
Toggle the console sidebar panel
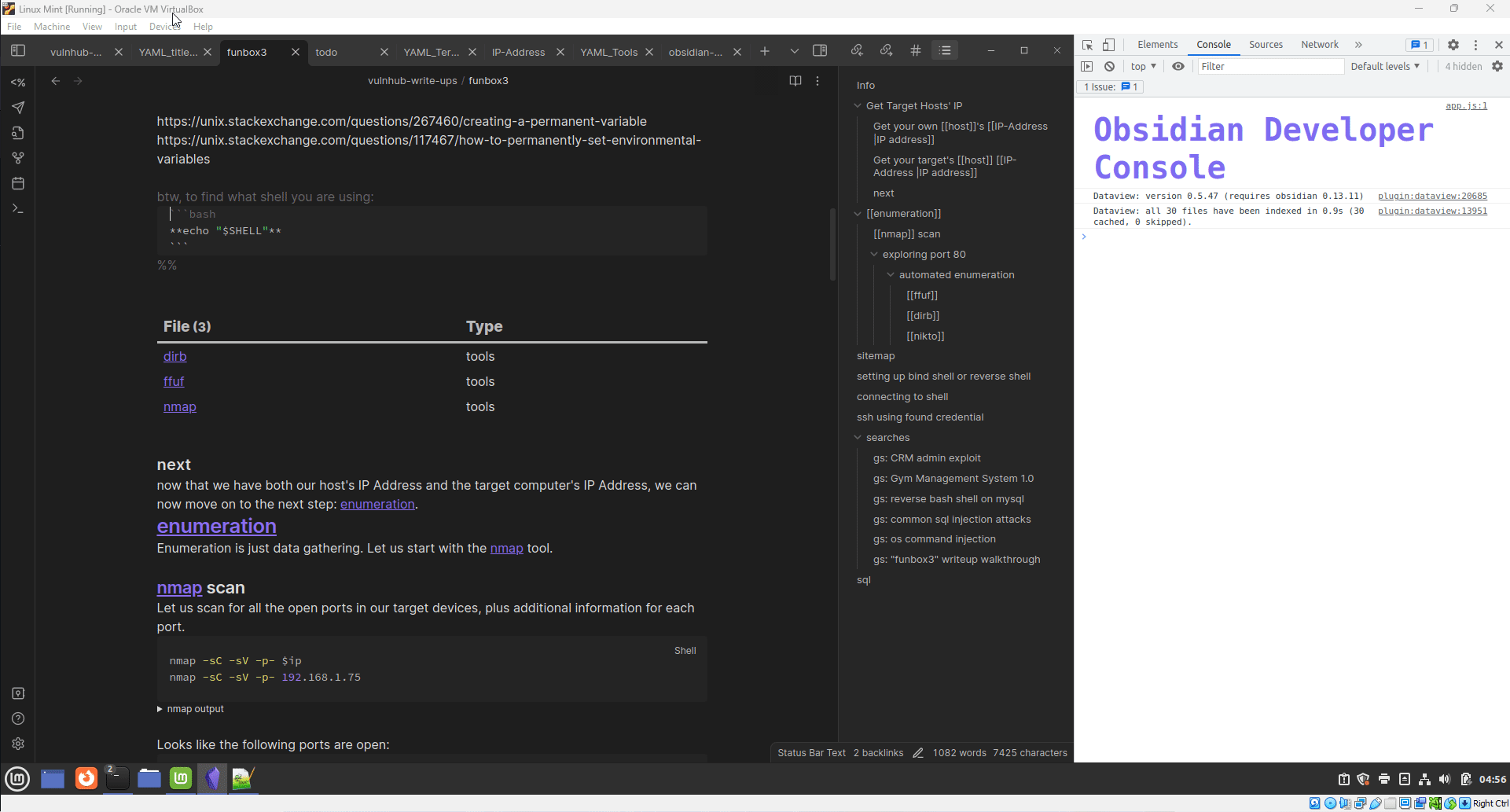1087,67
